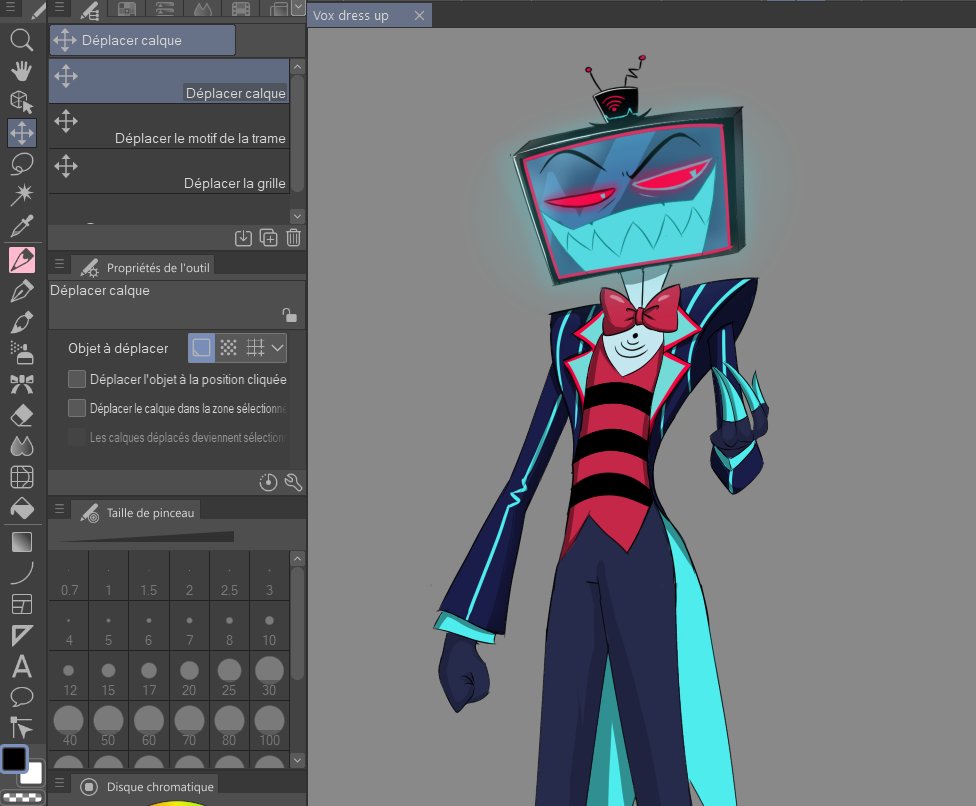Toggle the tool property lock icon
This screenshot has width=976, height=806.
point(289,315)
